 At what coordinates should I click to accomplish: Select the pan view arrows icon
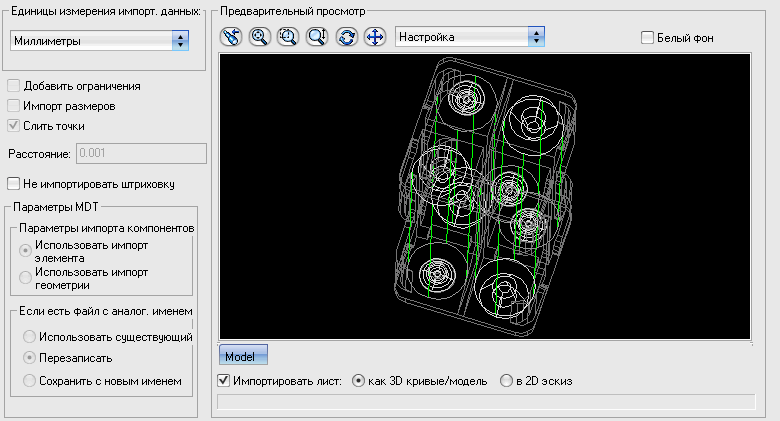(376, 37)
